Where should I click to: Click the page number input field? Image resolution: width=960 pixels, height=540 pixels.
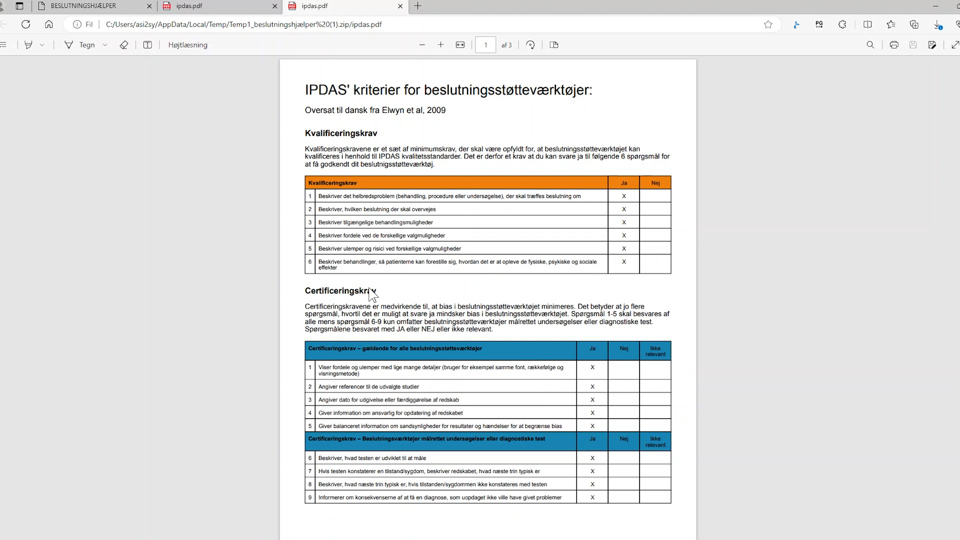pyautogui.click(x=485, y=45)
